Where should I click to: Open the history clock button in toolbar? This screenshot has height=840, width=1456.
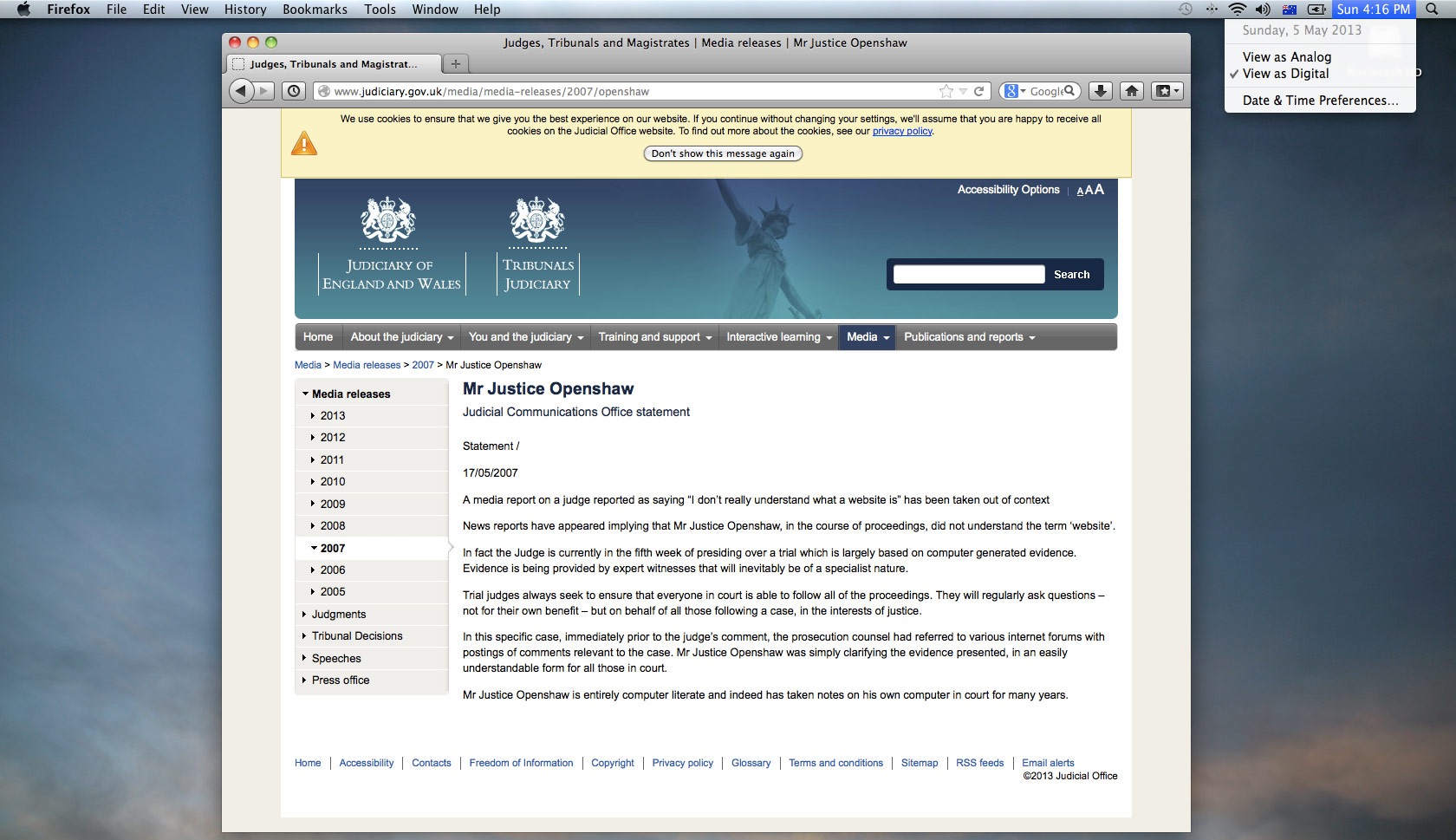(x=294, y=90)
